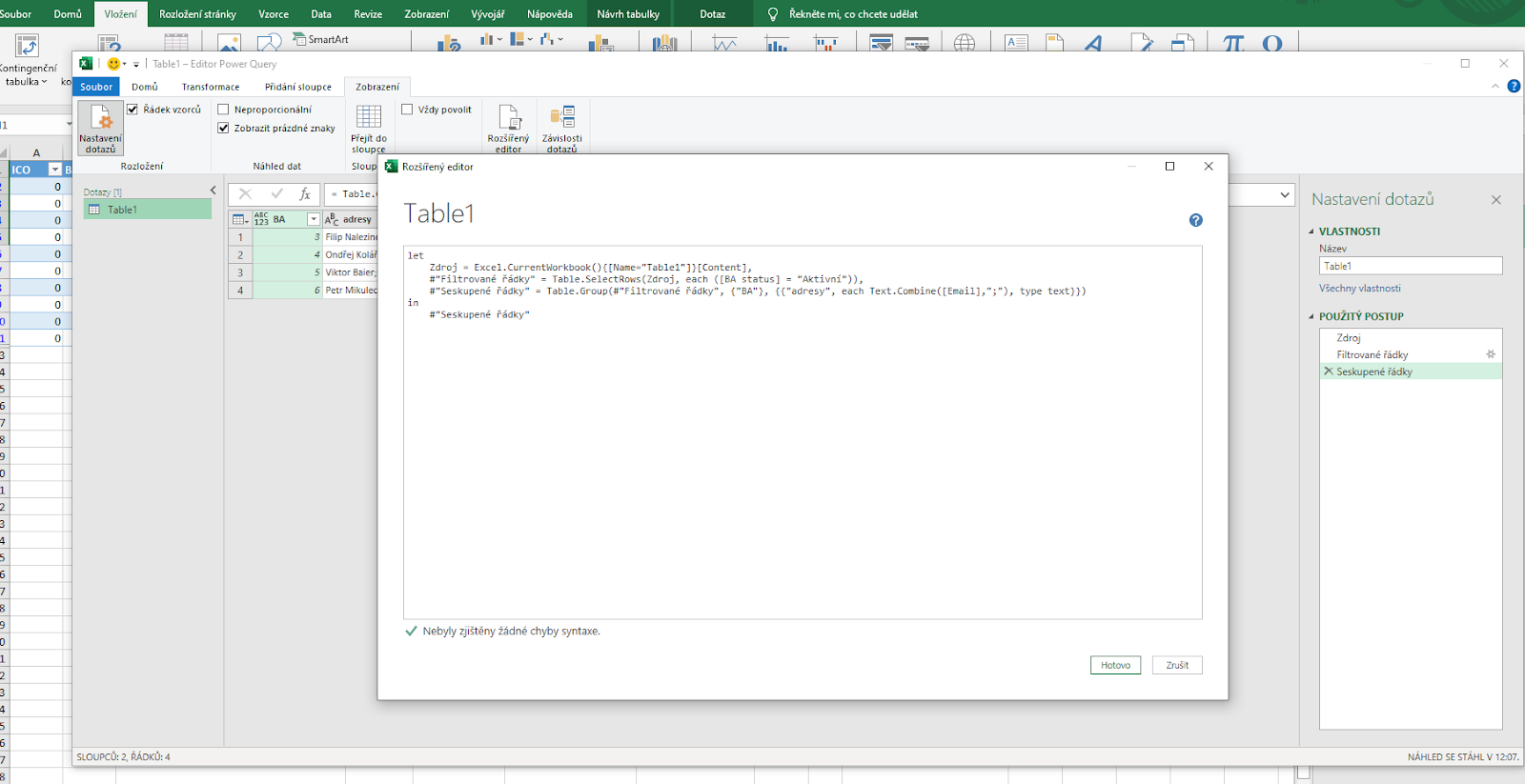The width and height of the screenshot is (1525, 784).
Task: Click the lightbulb Tell me icon
Action: [773, 14]
